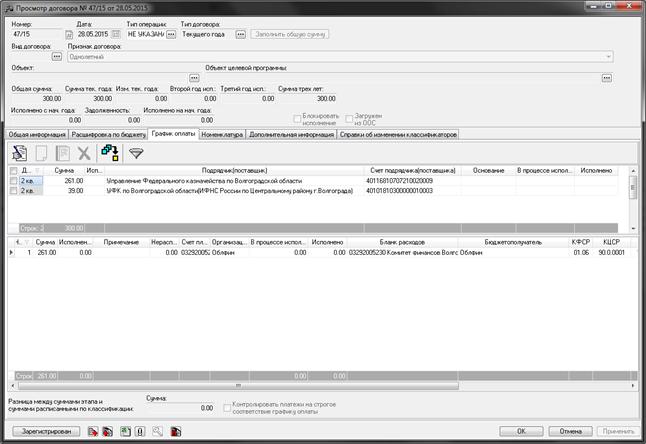Click the magnifier icon in bottom bar
This screenshot has width=646, height=444.
pos(157,431)
